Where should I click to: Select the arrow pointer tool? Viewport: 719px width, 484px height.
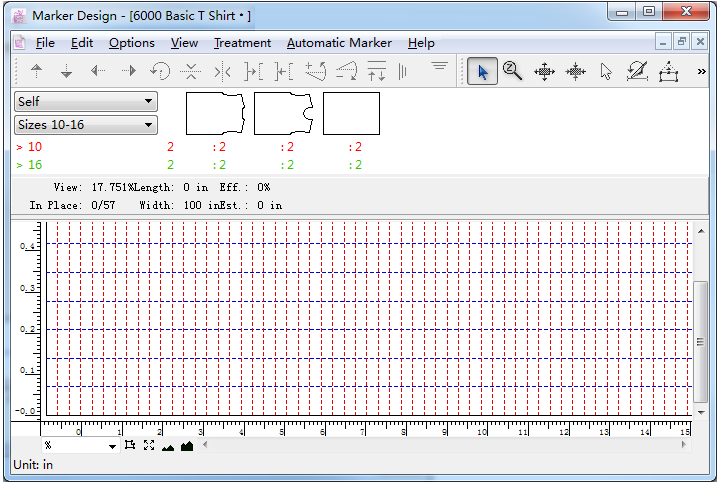click(x=482, y=71)
